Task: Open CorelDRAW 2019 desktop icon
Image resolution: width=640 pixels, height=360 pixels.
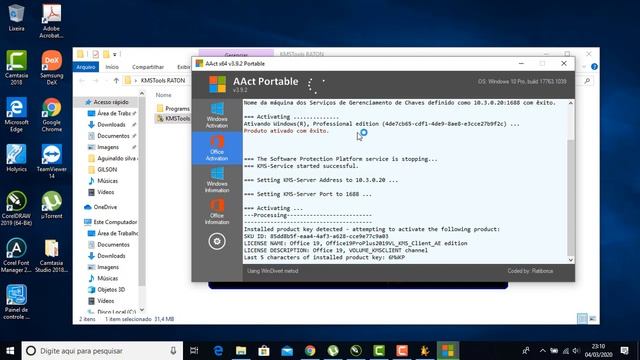Action: pos(16,208)
